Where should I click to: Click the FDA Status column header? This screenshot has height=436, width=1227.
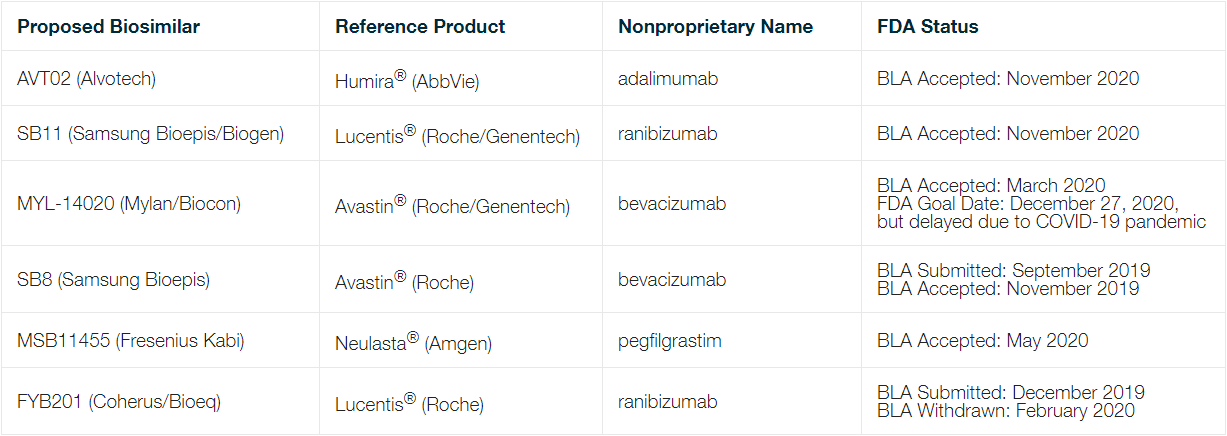pos(928,27)
